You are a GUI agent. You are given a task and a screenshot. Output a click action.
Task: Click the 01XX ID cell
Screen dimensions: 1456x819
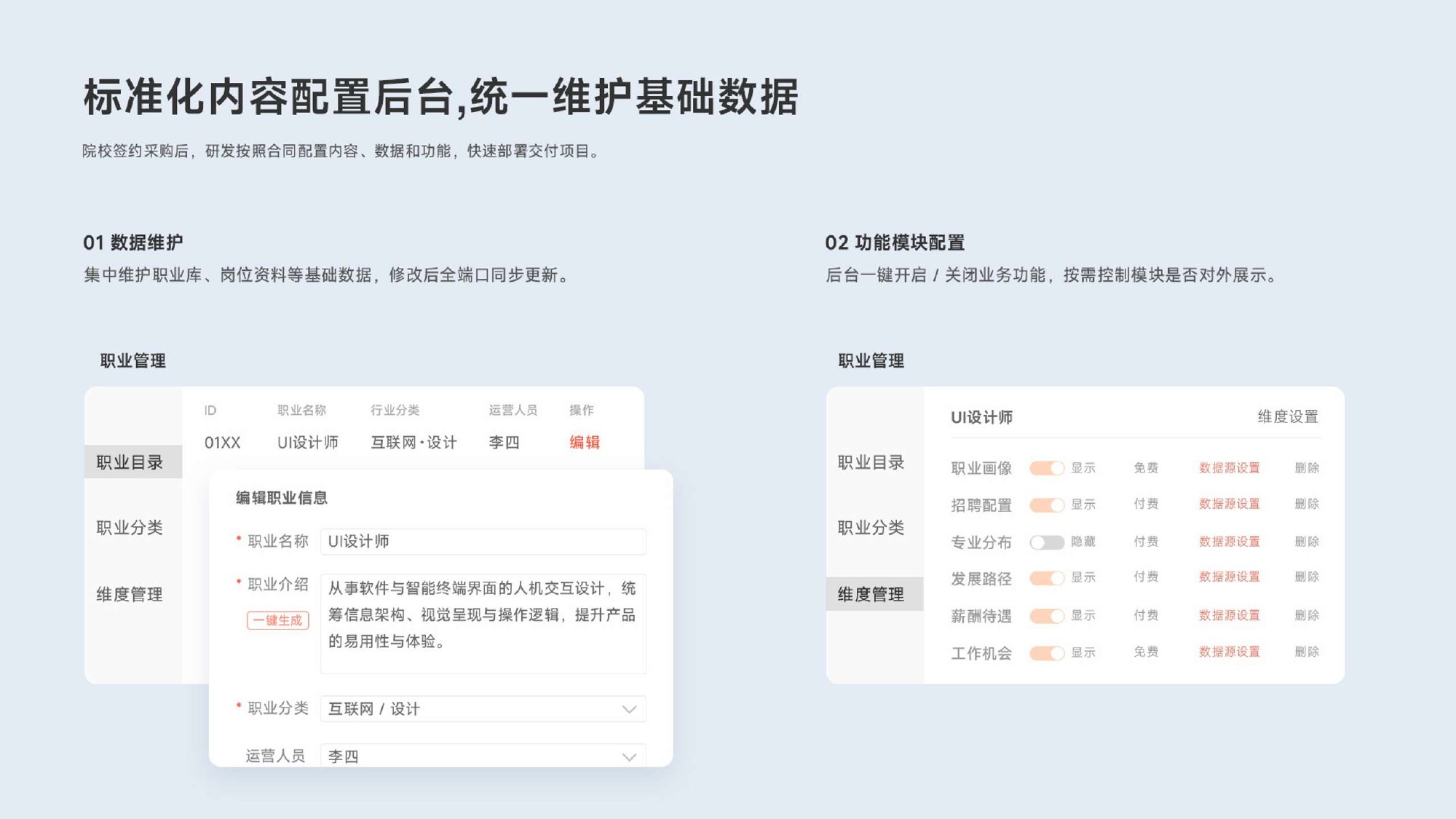point(222,443)
